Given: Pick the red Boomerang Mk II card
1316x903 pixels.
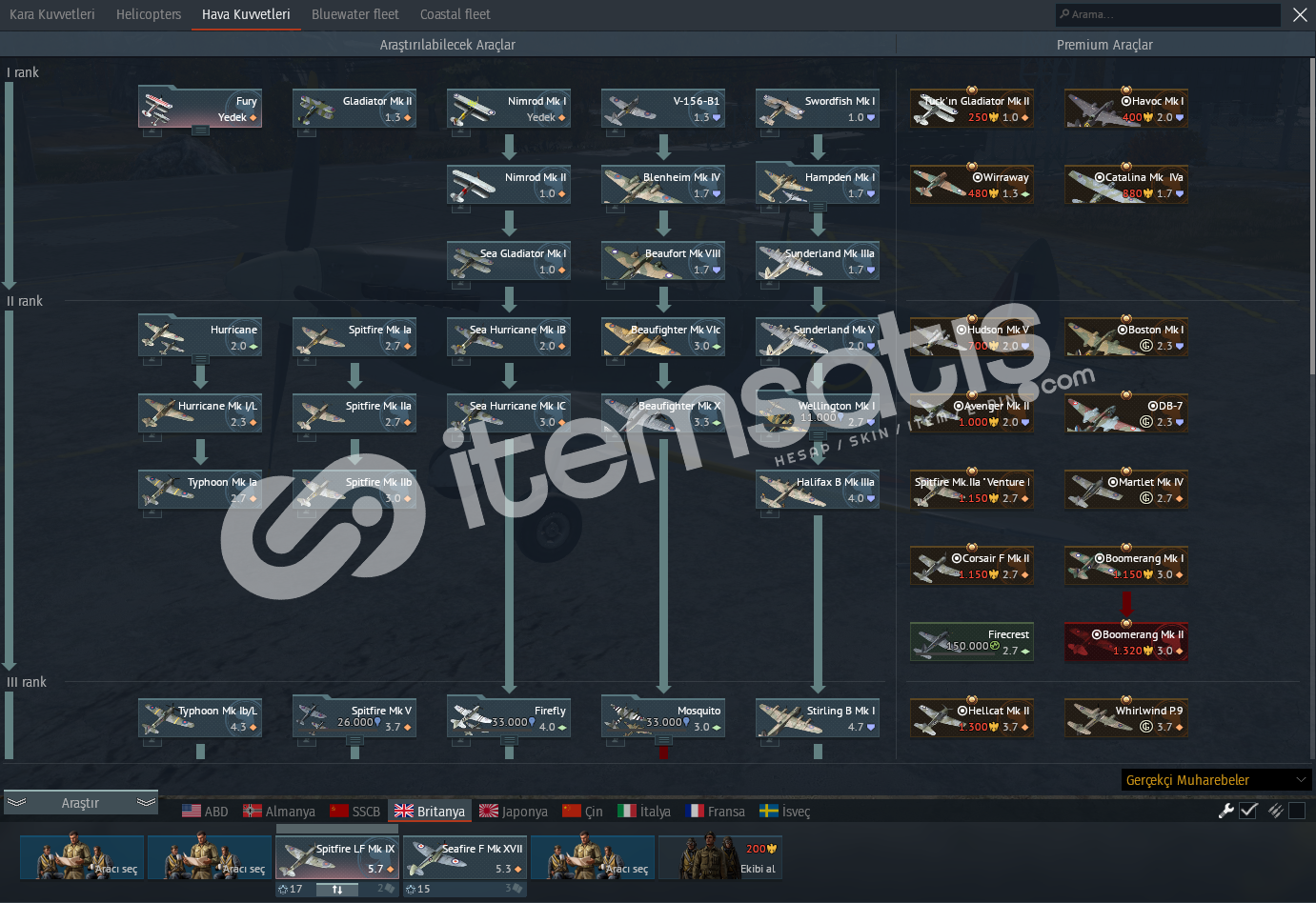Looking at the screenshot, I should (1126, 641).
